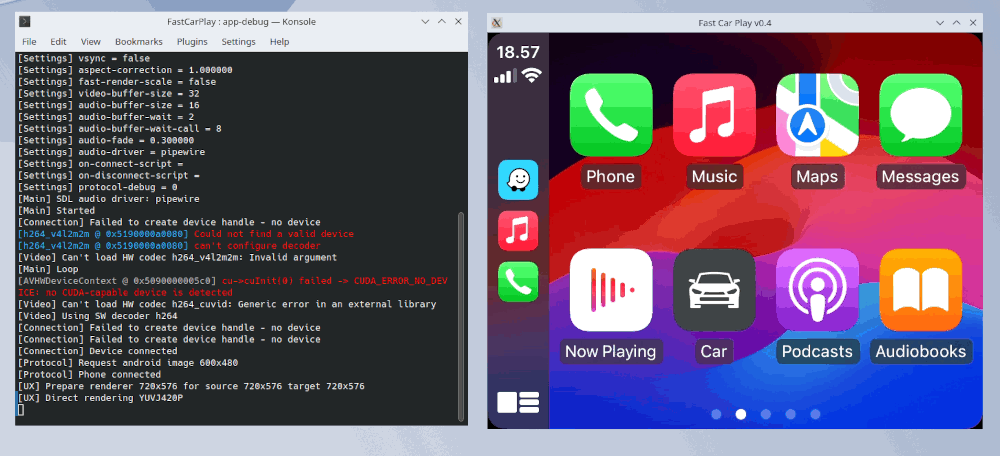Viewport: 1000px width, 456px height.
Task: Open Waze from the CarPlay sidebar
Action: pos(518,180)
